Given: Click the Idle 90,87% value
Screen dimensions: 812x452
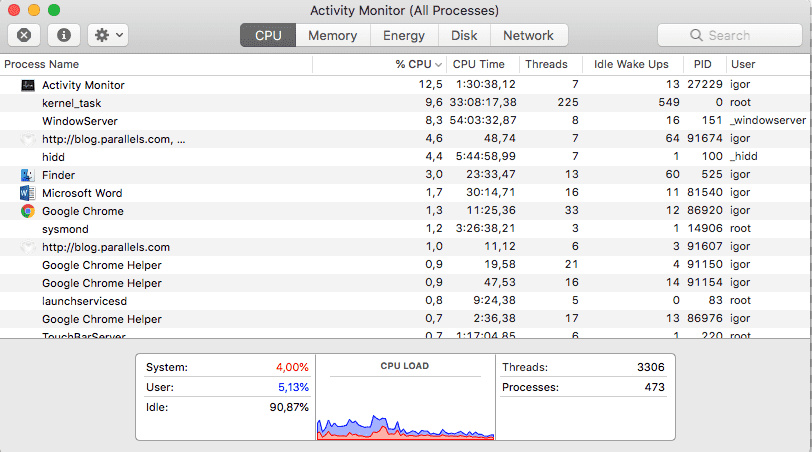Looking at the screenshot, I should tap(289, 407).
